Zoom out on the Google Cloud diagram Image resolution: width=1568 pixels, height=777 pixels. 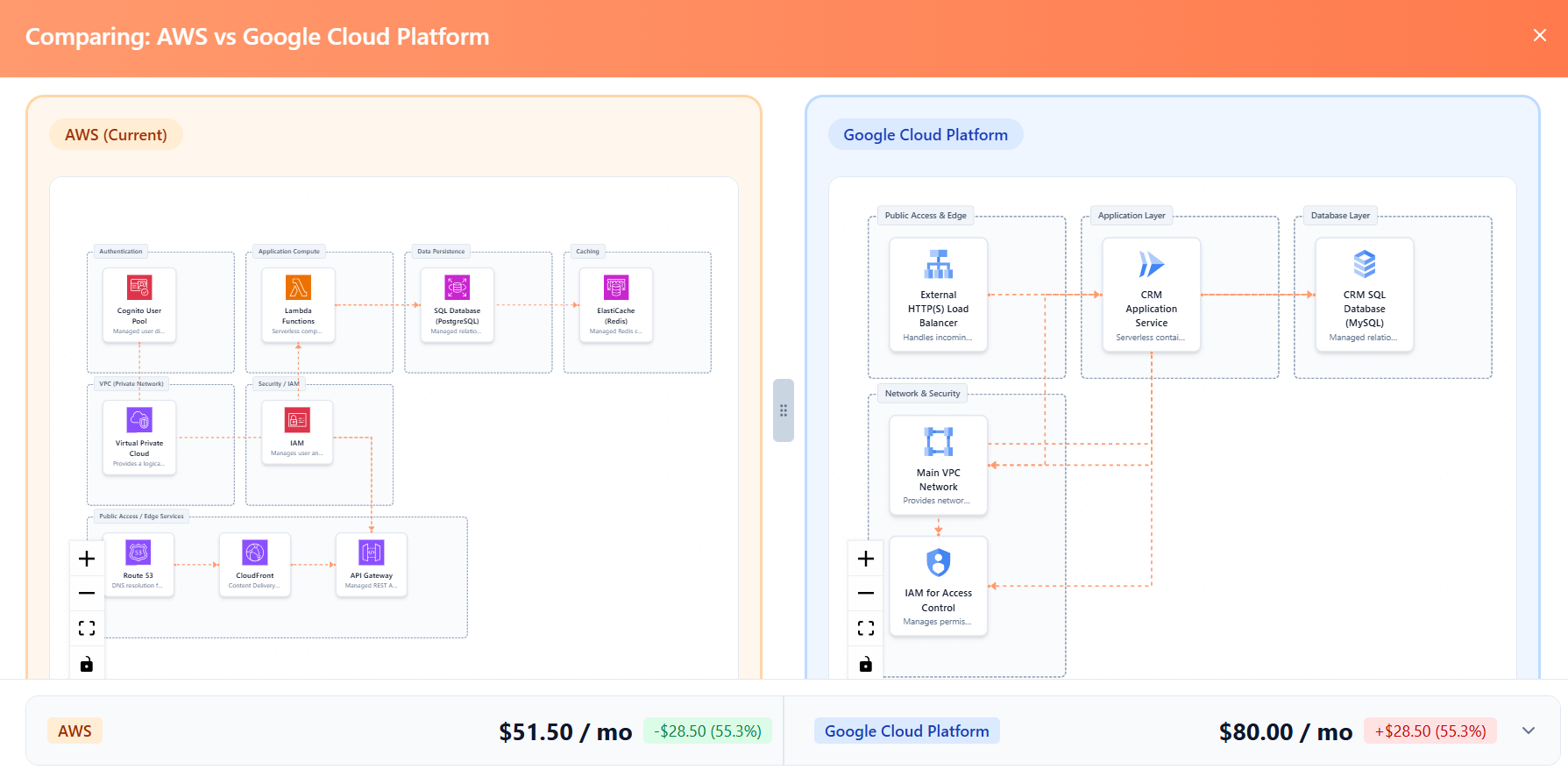(866, 594)
